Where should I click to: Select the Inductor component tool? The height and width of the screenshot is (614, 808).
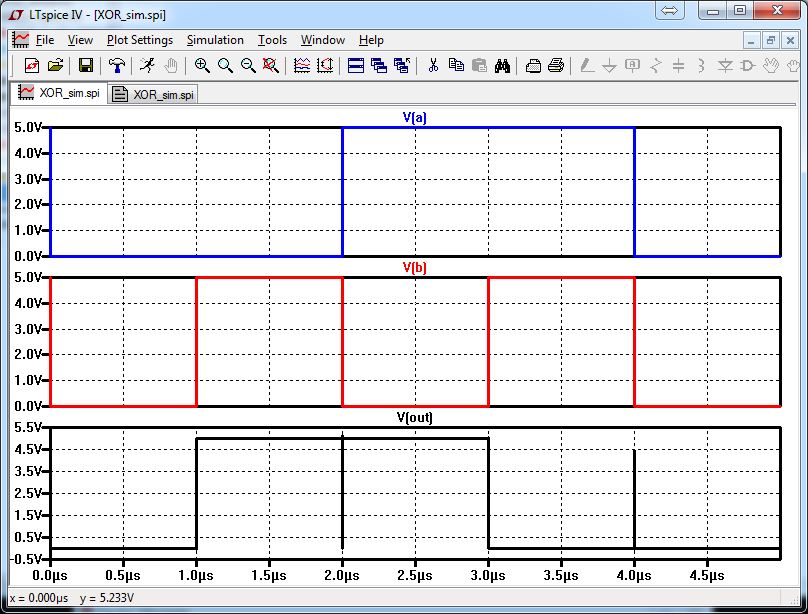pyautogui.click(x=701, y=65)
